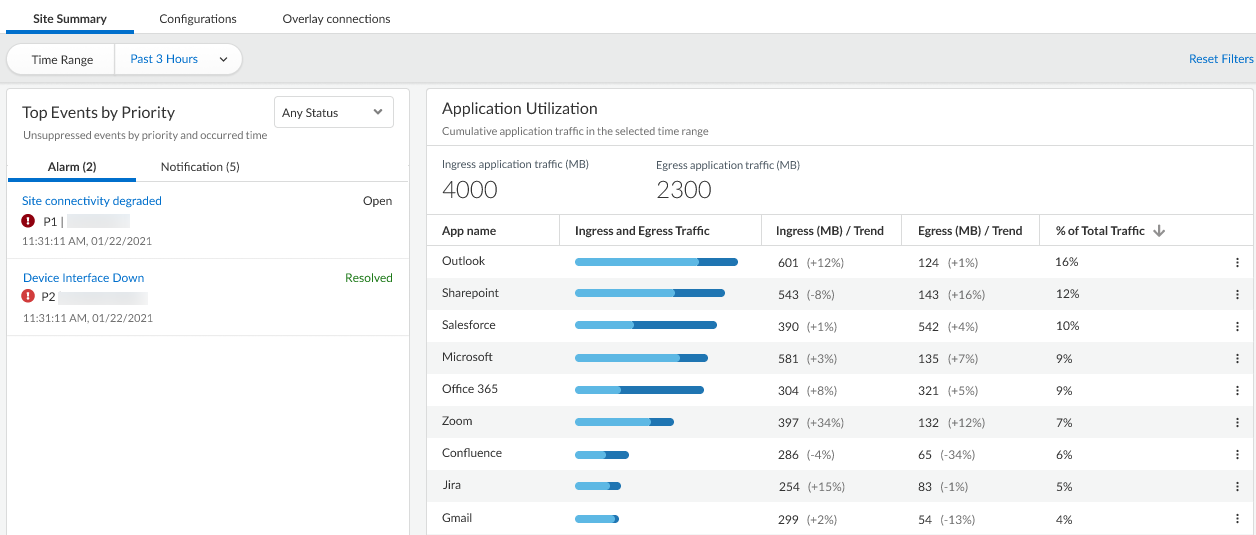
Task: Click the Reset Filters link
Action: pyautogui.click(x=1220, y=59)
